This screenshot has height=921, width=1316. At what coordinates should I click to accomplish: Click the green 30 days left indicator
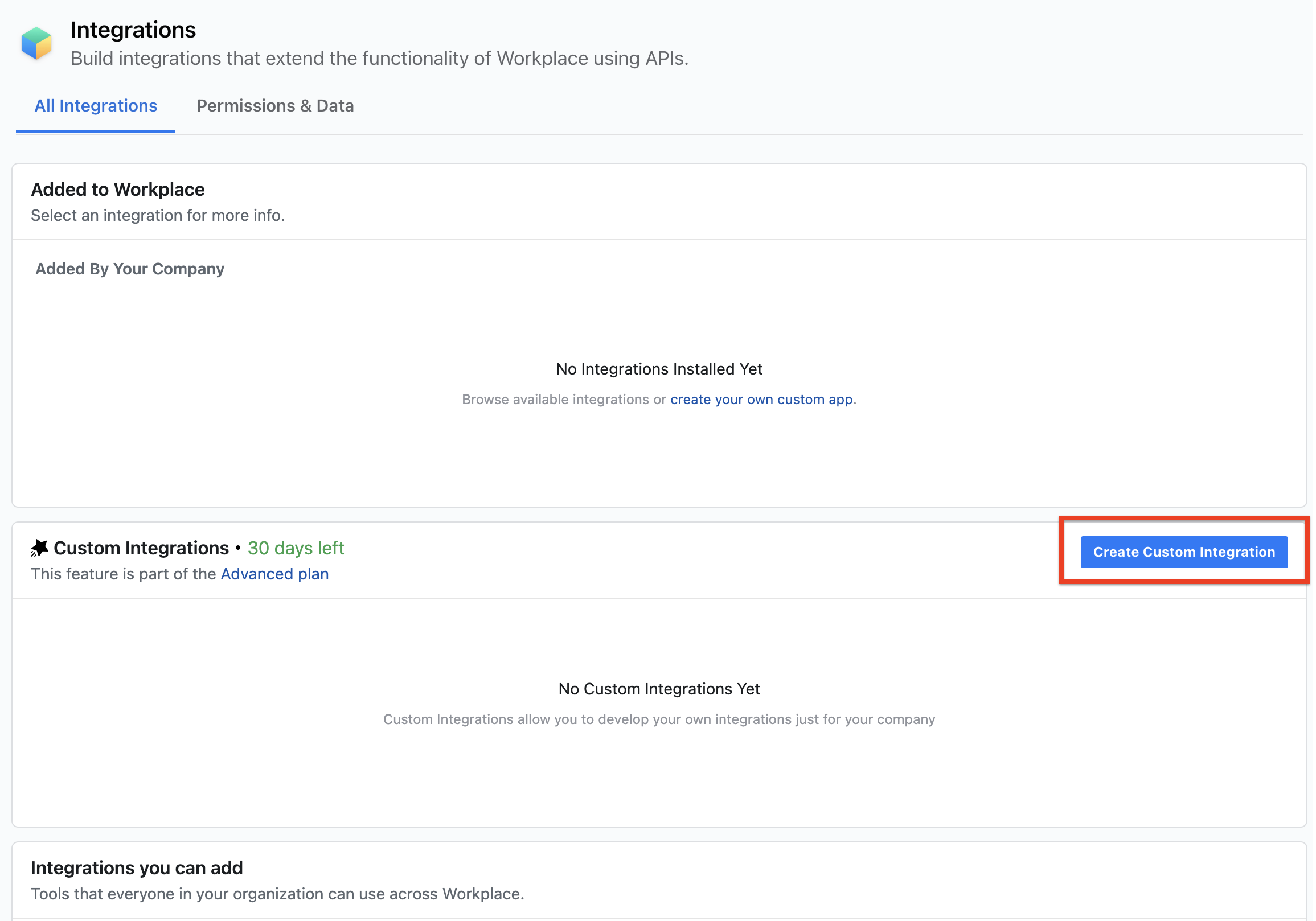point(296,548)
